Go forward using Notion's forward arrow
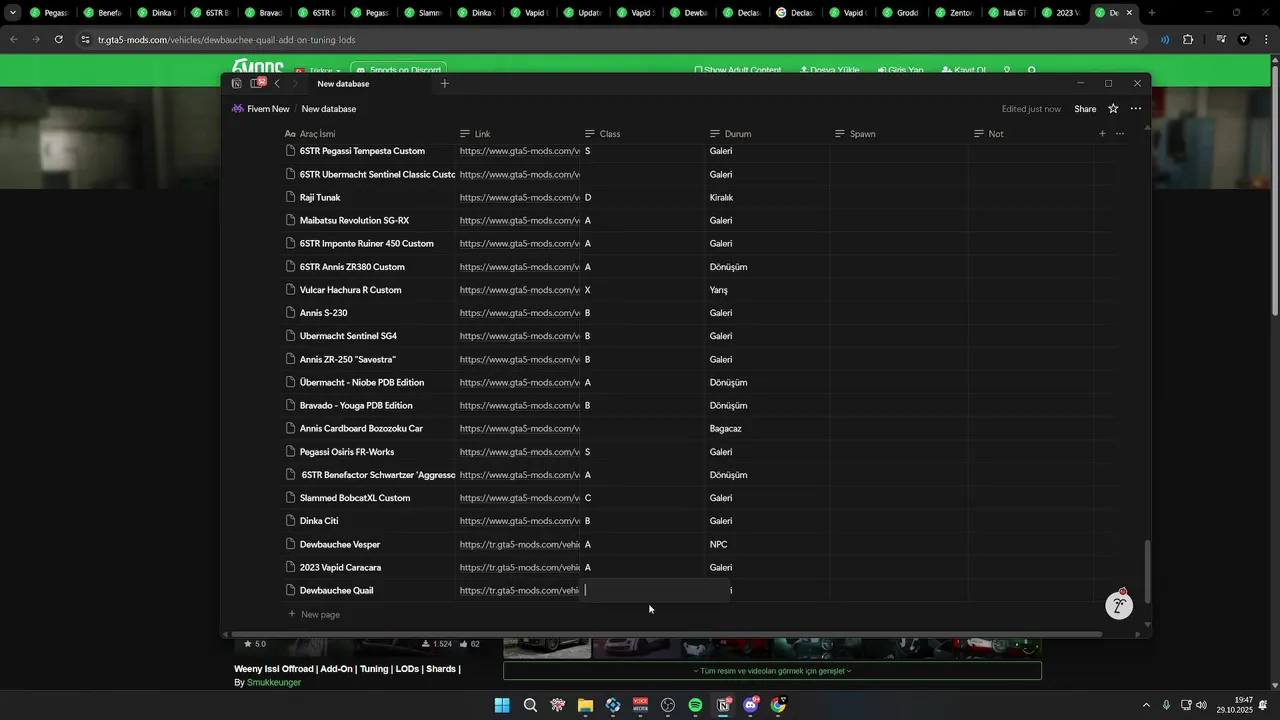The width and height of the screenshot is (1280, 720). coord(295,84)
